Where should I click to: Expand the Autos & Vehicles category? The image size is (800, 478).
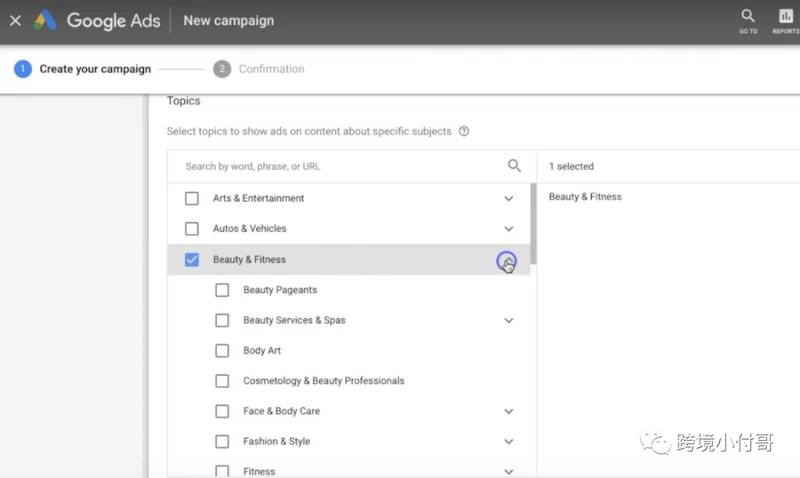click(x=509, y=229)
